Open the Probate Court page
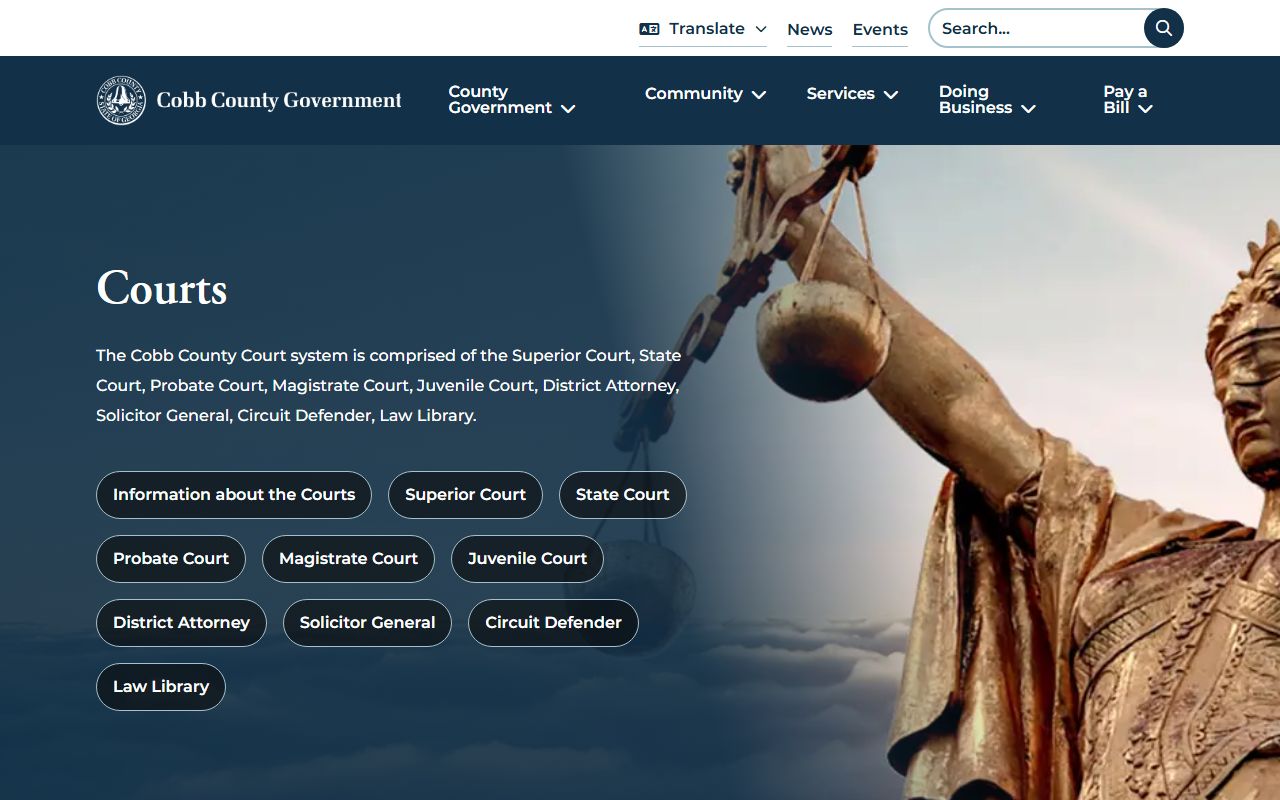The height and width of the screenshot is (800, 1280). 171,559
